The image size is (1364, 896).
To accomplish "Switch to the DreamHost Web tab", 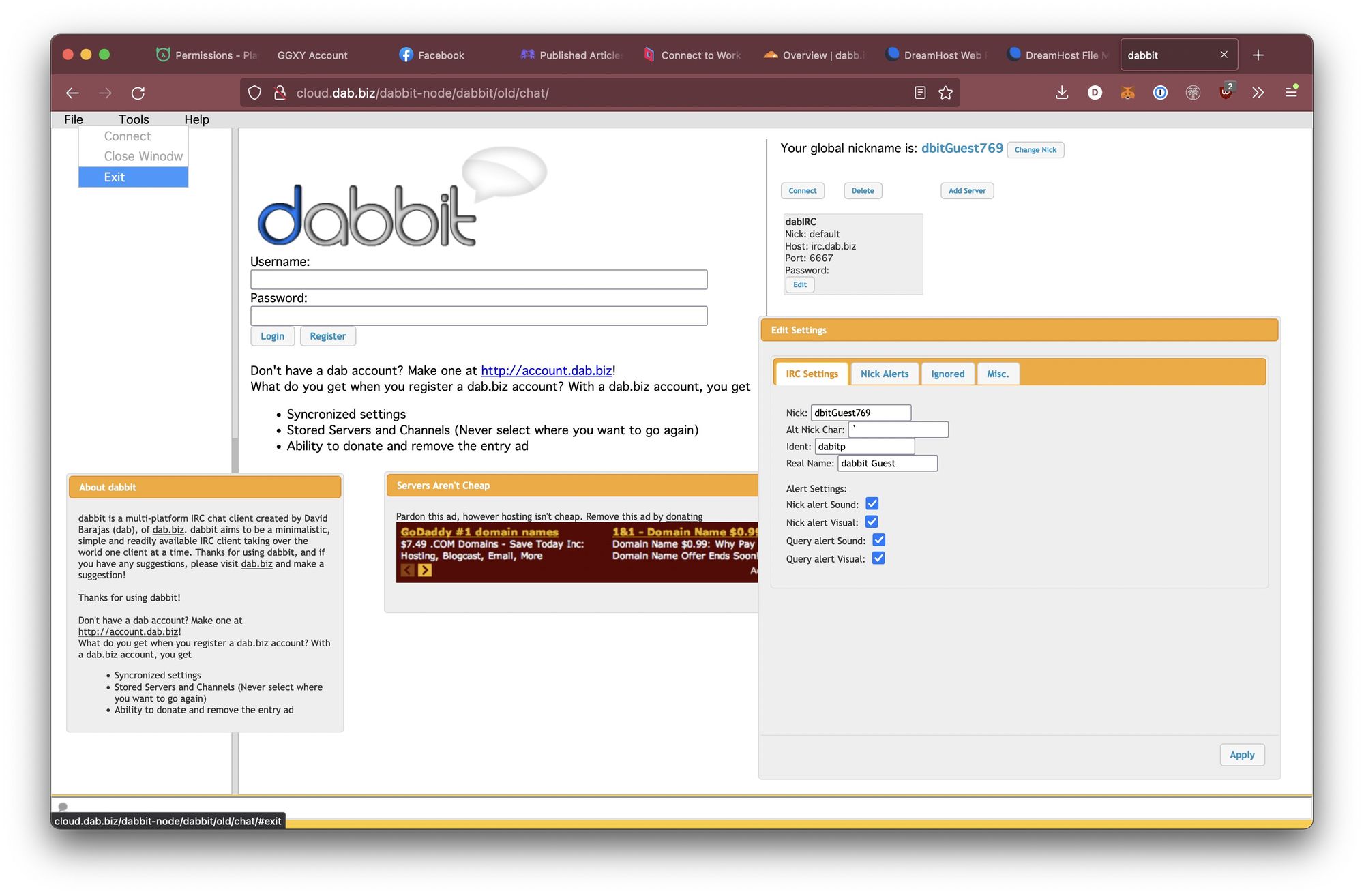I will 937,55.
